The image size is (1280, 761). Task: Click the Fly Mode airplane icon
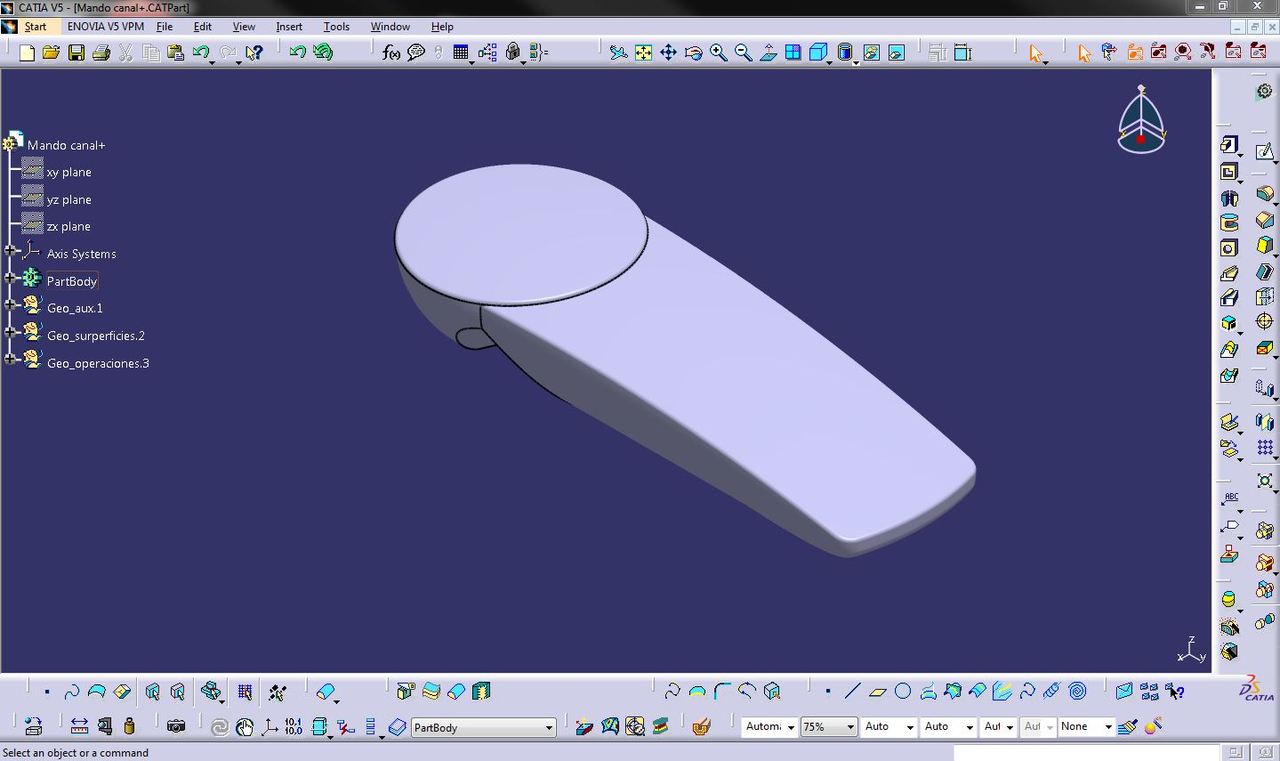[619, 52]
